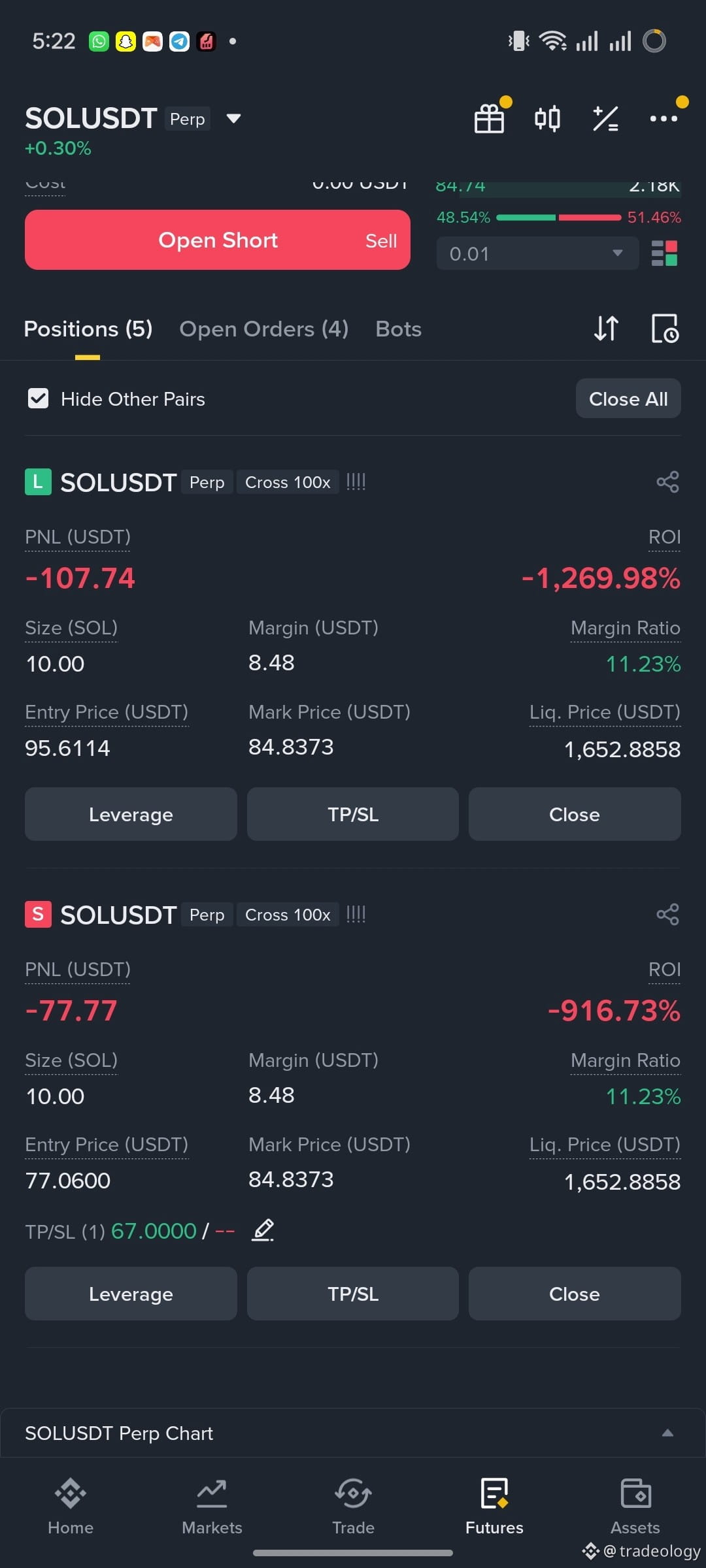Share the long SOLUSDT position
Screen dimensions: 706x1568
tap(667, 482)
